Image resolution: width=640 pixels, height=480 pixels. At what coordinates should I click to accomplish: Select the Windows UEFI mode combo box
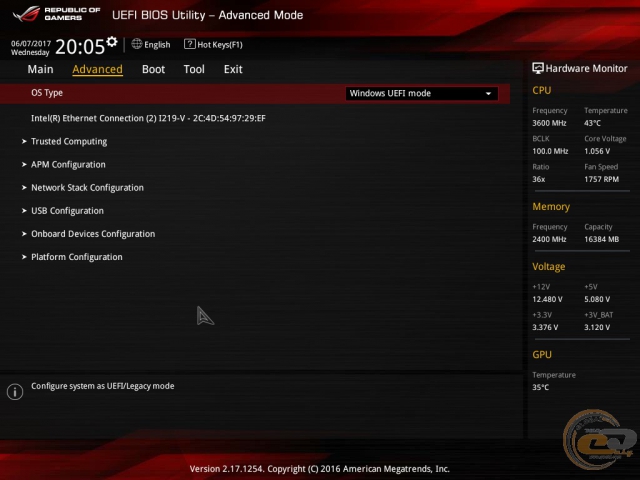422,93
